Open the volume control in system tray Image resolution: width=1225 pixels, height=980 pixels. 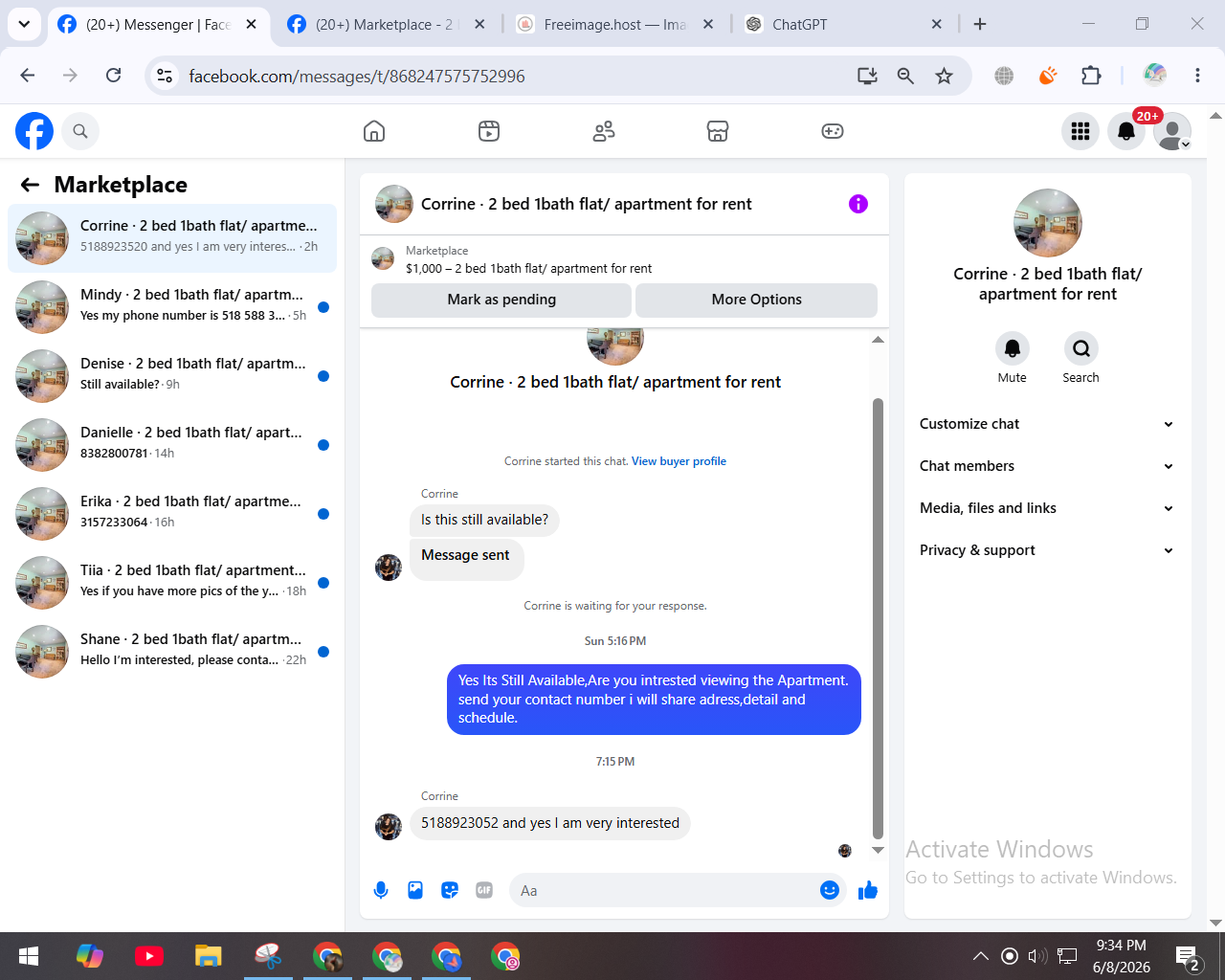point(1037,956)
